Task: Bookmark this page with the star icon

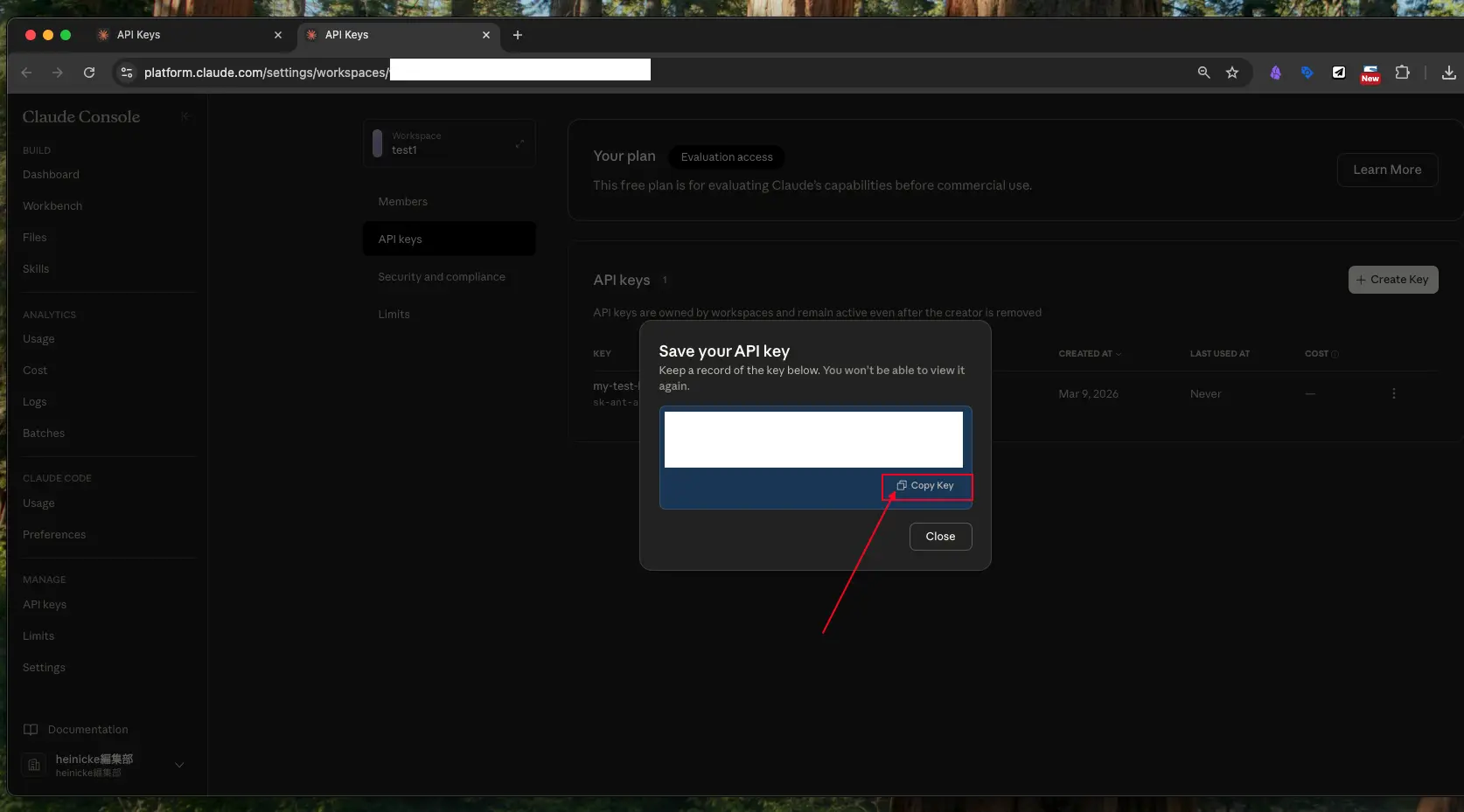Action: 1231,73
